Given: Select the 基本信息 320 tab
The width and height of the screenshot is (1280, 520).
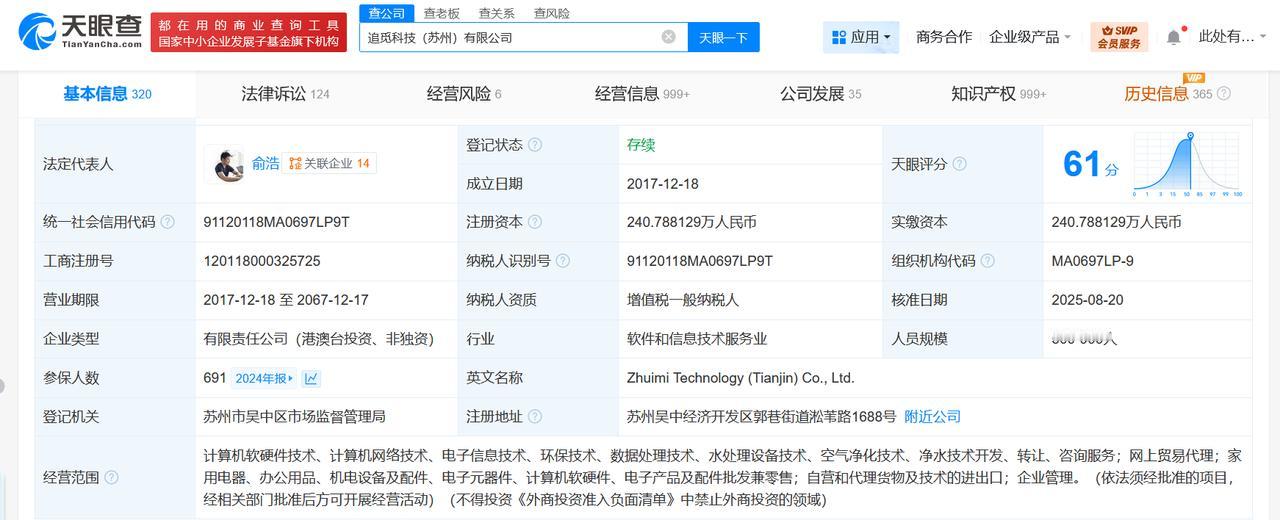Looking at the screenshot, I should click(107, 94).
